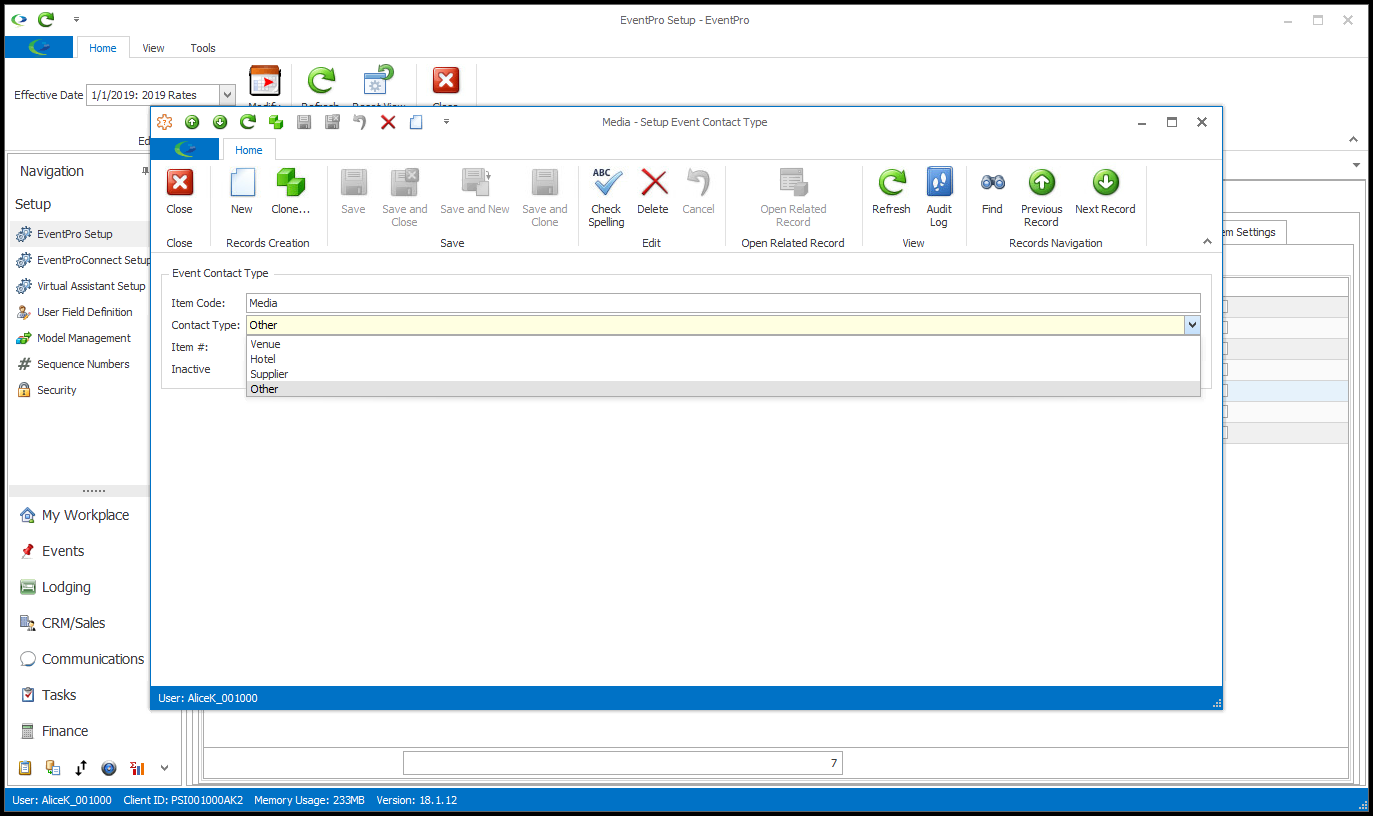This screenshot has width=1373, height=816.
Task: Click small red X delete icon in dialog quick access toolbar
Action: click(388, 122)
